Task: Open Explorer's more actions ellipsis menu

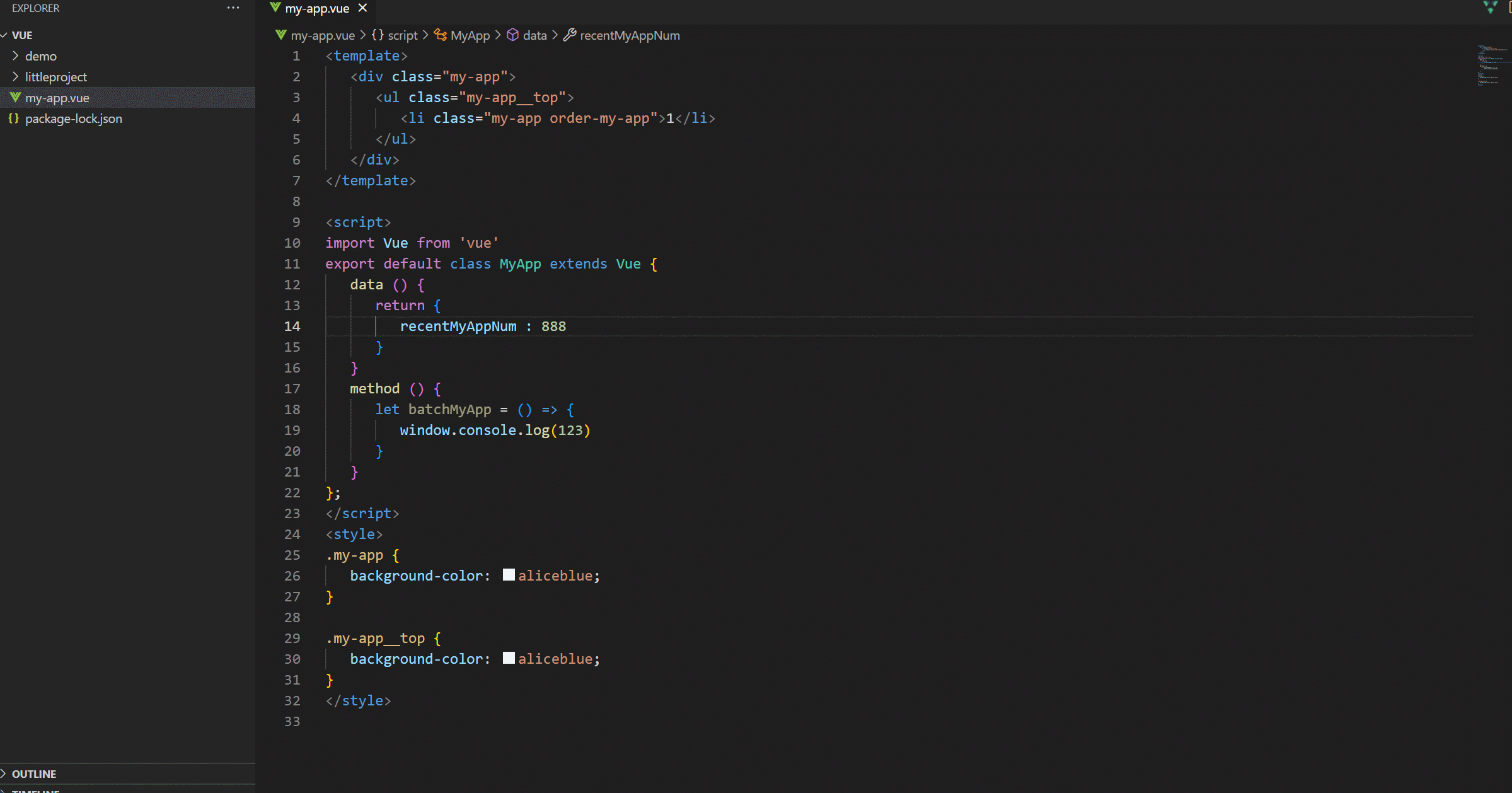Action: (233, 8)
